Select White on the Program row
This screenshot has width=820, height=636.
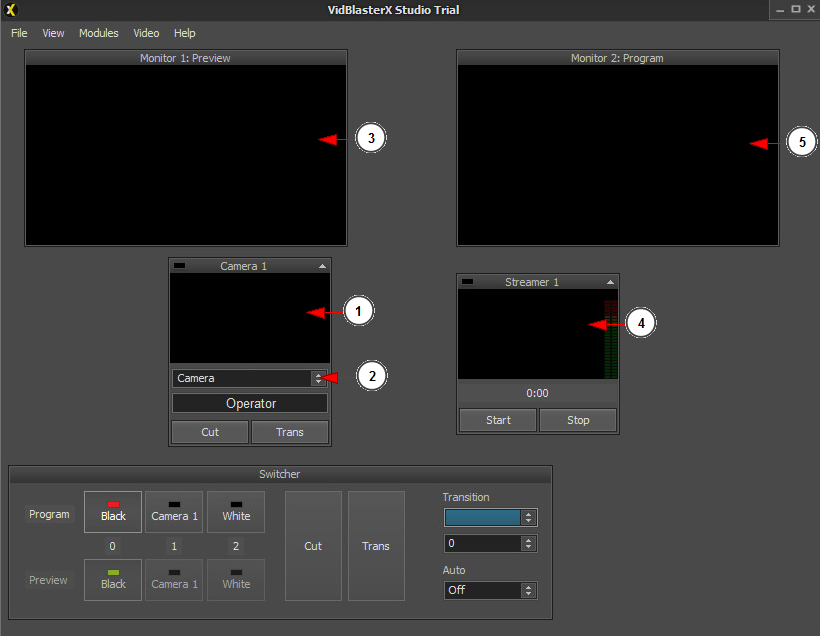(x=236, y=512)
